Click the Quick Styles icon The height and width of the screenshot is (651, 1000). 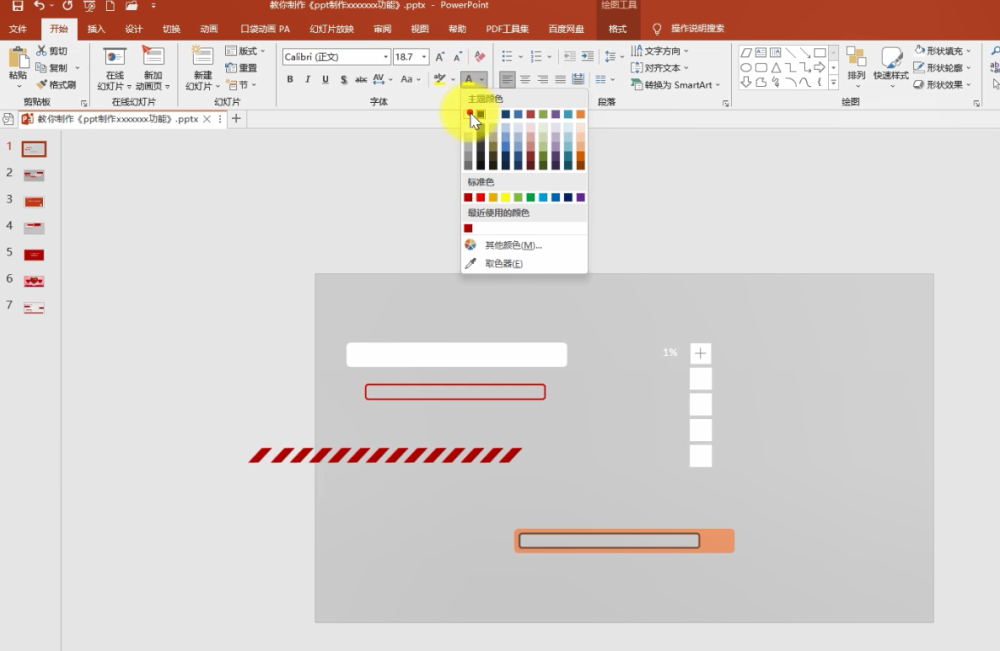pos(890,64)
